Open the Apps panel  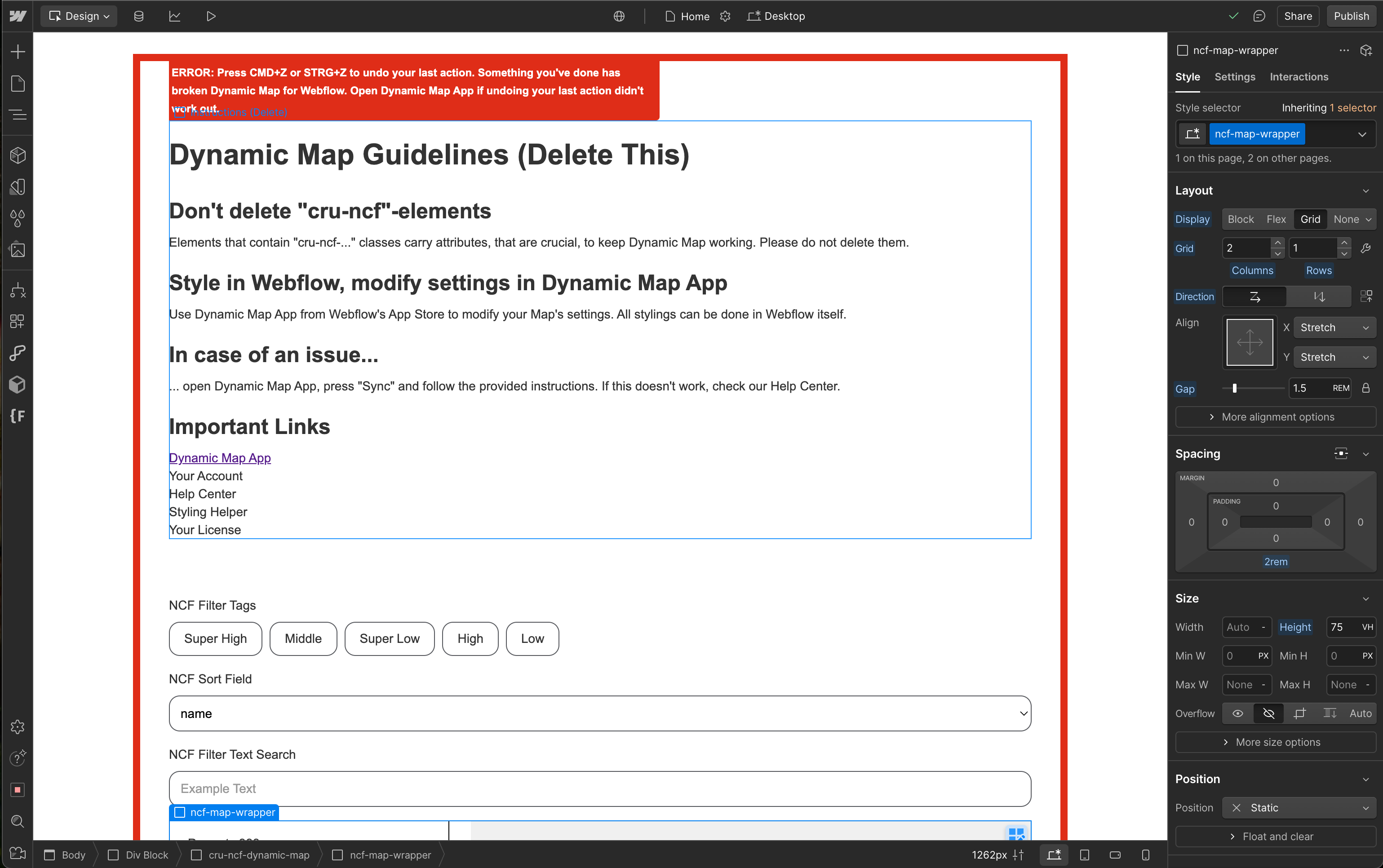click(18, 322)
